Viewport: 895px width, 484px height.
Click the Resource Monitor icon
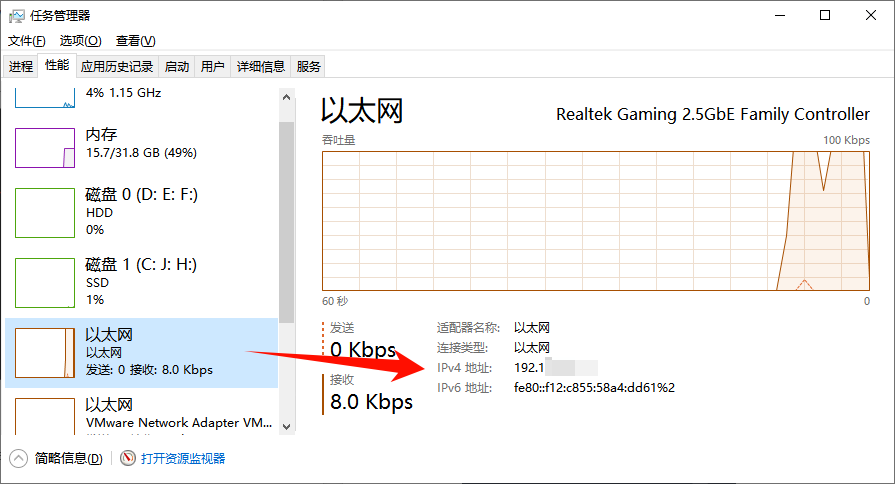(x=127, y=458)
